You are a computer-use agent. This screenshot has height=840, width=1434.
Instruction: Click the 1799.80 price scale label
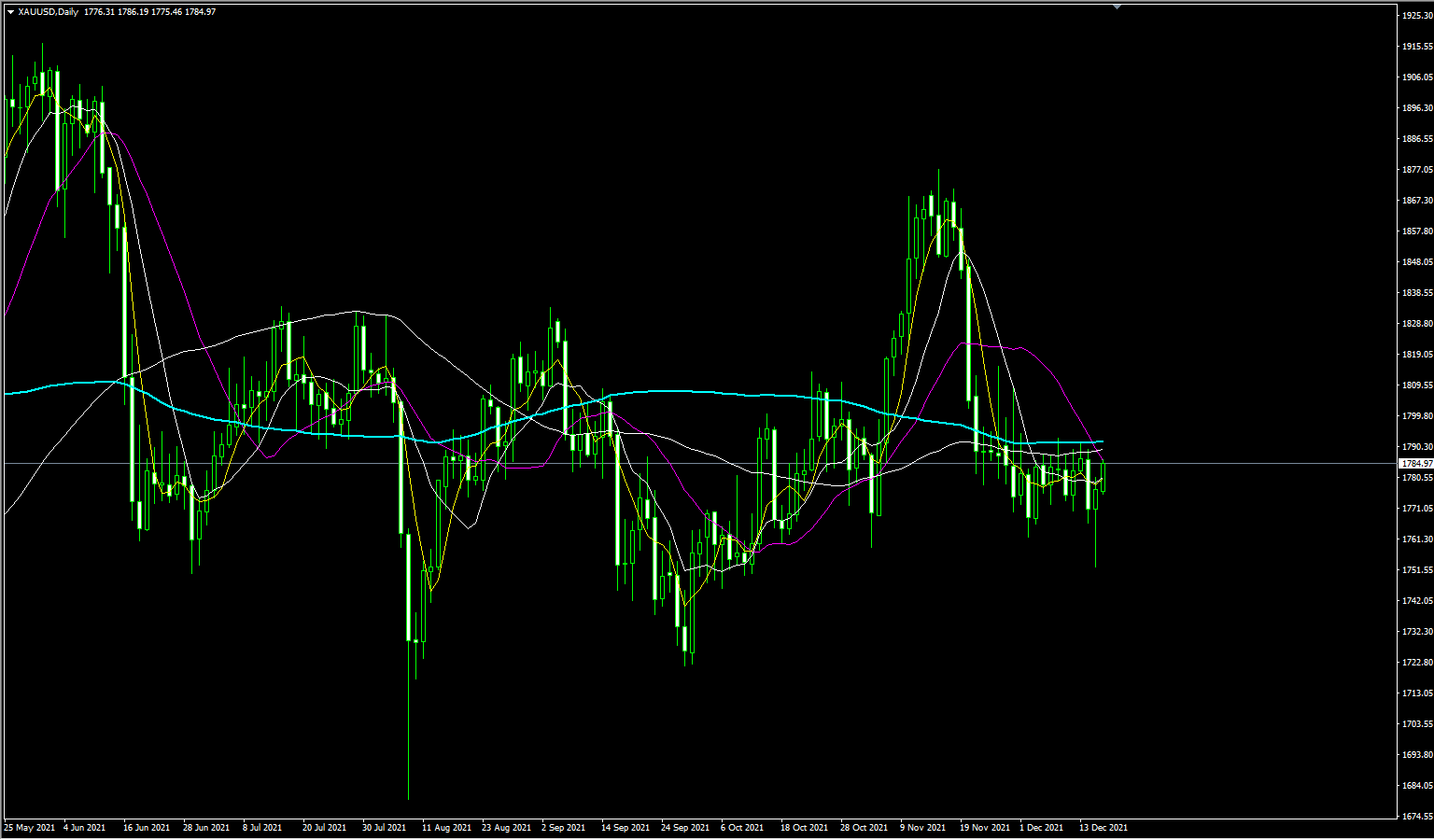click(1416, 416)
